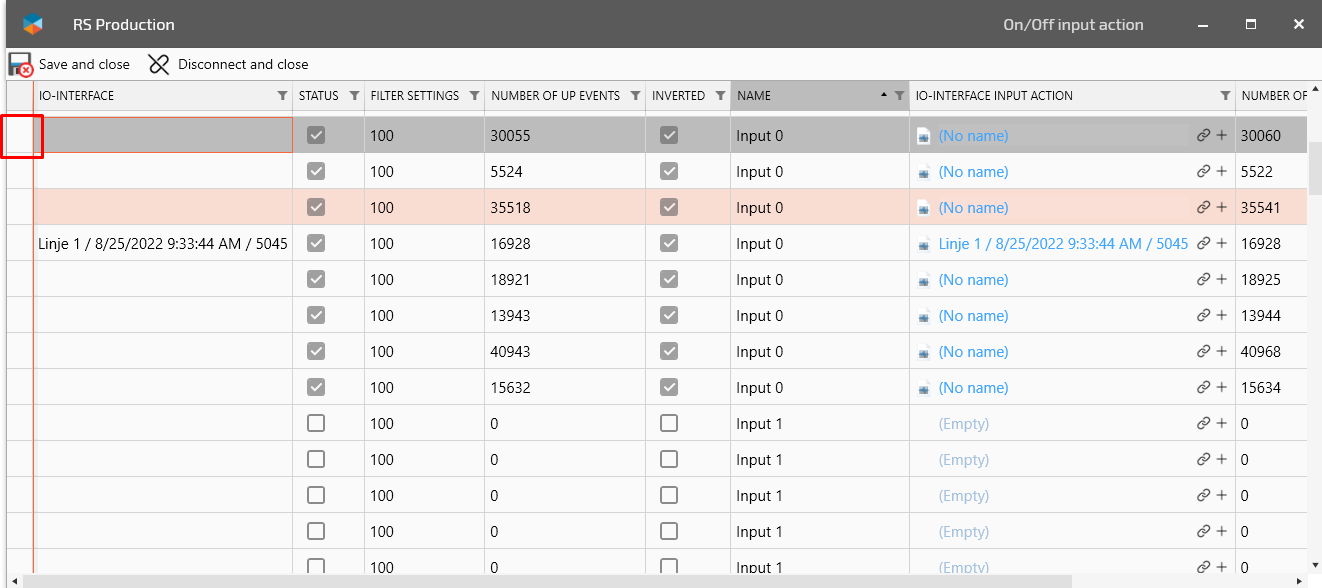Uncheck Status checkbox in the 5524 row
Image resolution: width=1322 pixels, height=588 pixels.
click(316, 172)
